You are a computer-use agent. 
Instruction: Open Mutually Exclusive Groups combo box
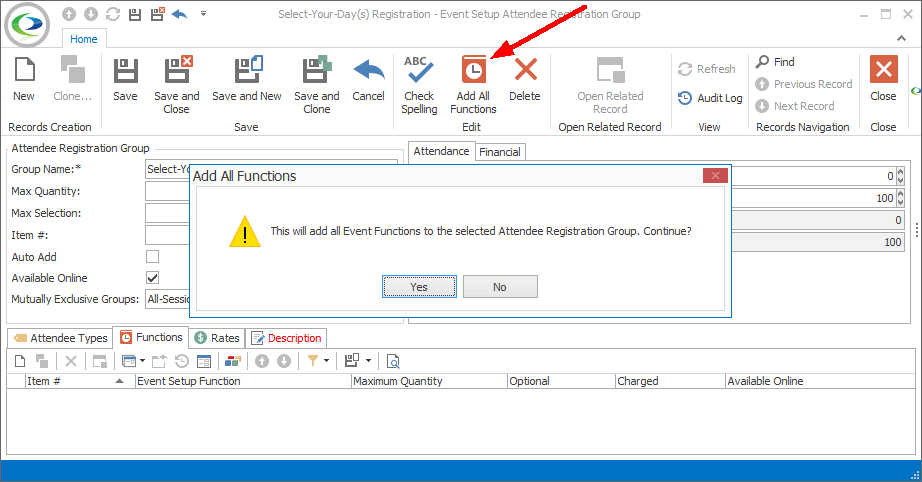click(x=168, y=299)
